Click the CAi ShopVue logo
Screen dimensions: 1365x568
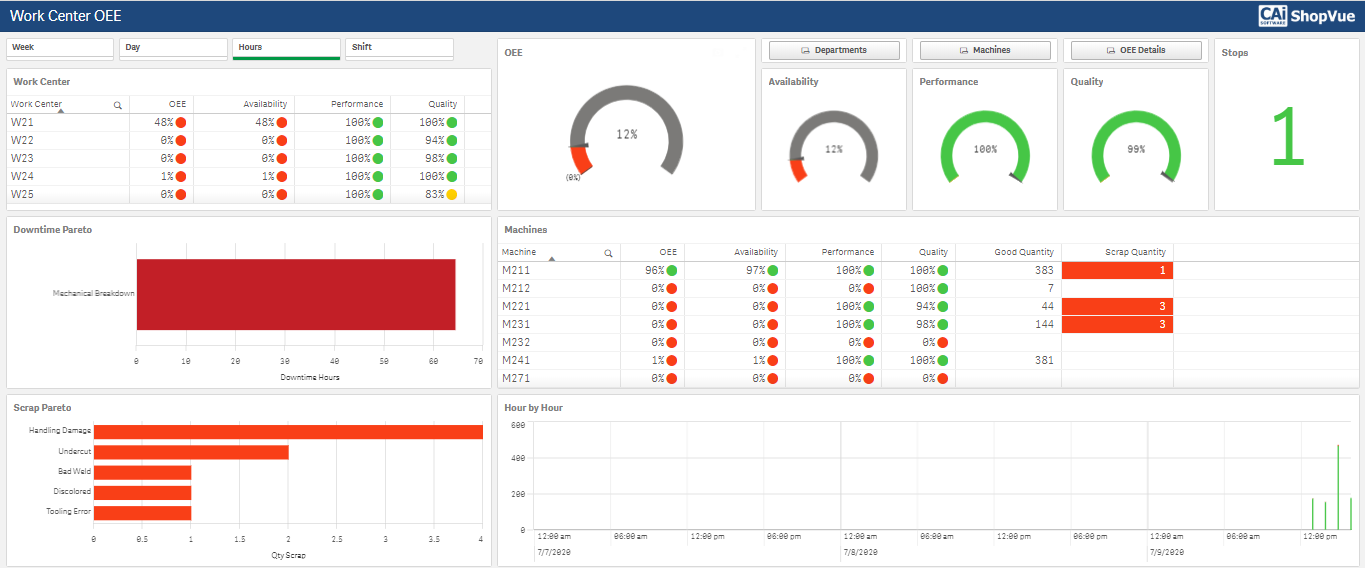click(x=1308, y=15)
